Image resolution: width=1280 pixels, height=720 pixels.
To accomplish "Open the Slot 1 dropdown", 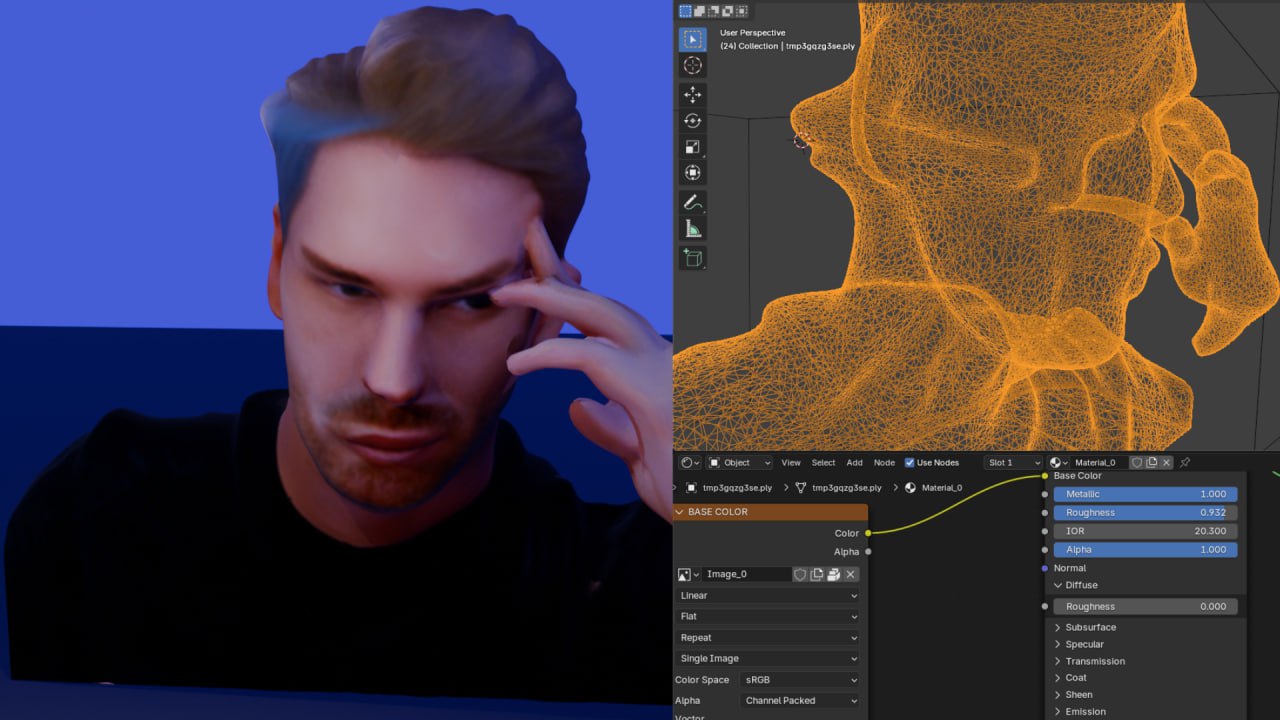I will tap(1014, 463).
